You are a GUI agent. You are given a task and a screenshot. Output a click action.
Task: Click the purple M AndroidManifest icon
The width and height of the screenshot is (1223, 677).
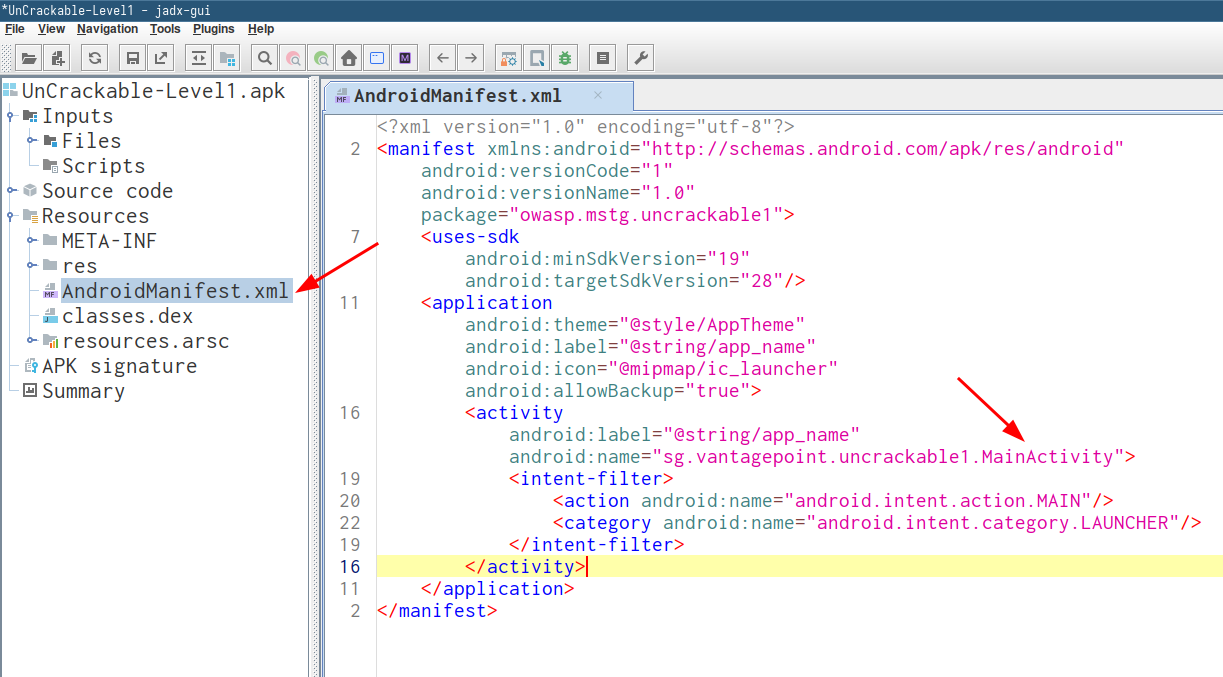(x=405, y=57)
